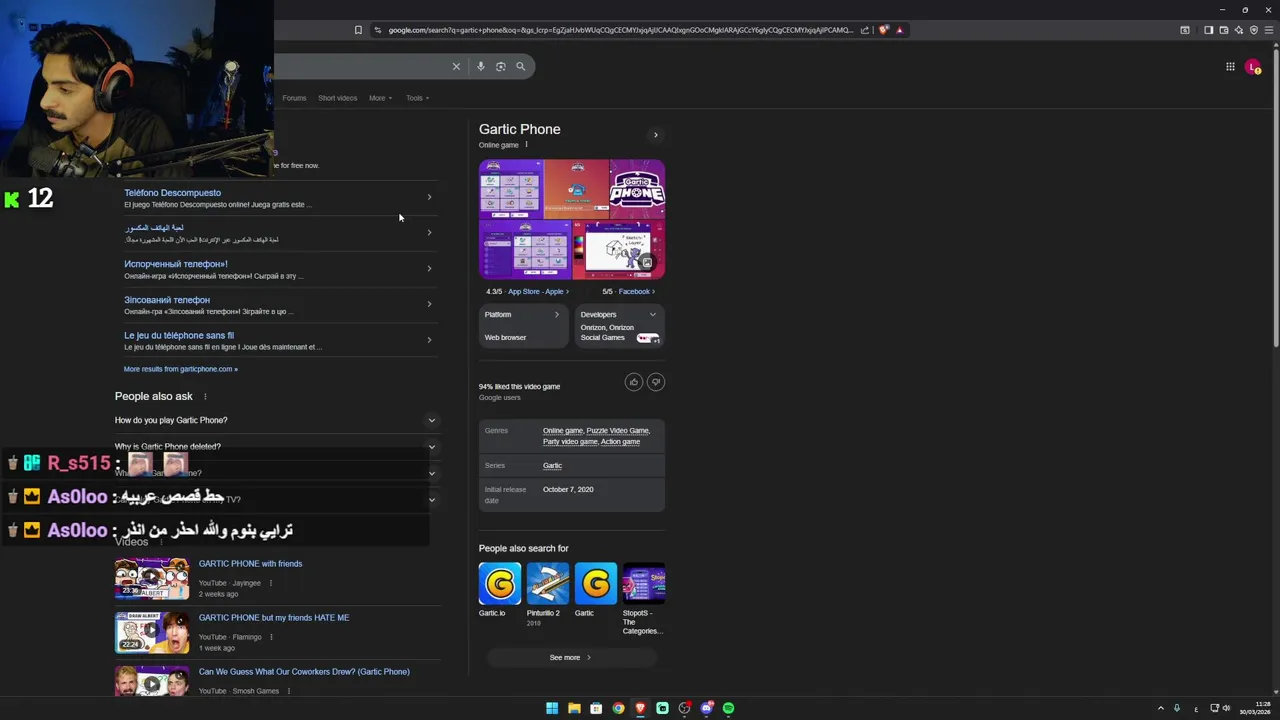The height and width of the screenshot is (720, 1280).
Task: Open options for Flamingo video result
Action: pos(271,637)
